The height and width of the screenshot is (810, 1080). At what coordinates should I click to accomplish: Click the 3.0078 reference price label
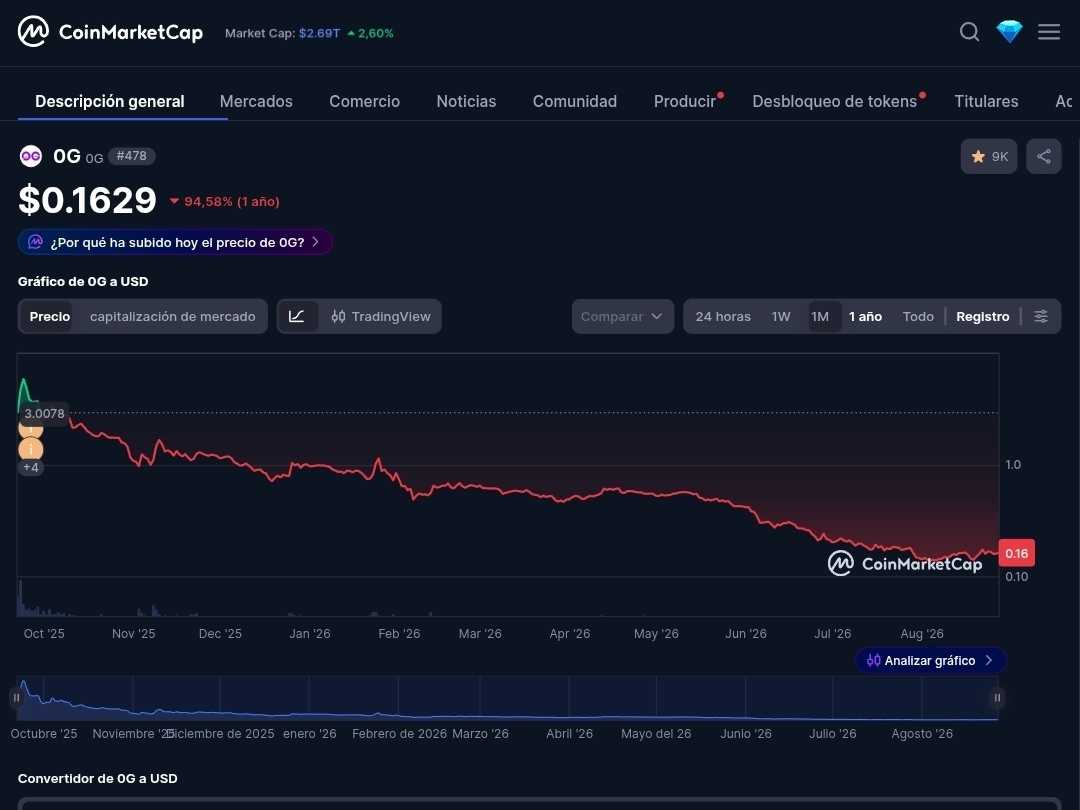point(44,413)
